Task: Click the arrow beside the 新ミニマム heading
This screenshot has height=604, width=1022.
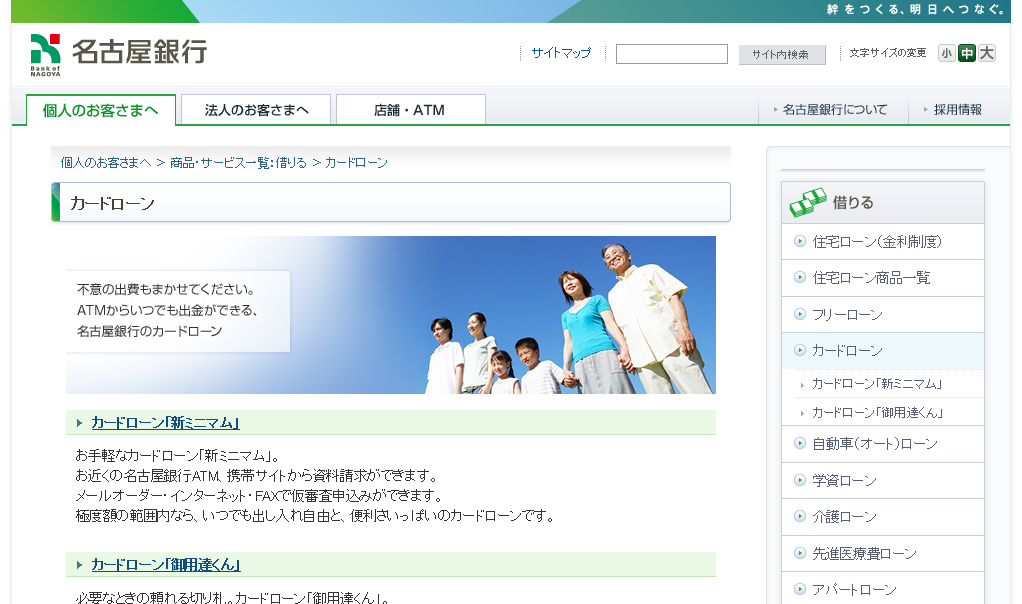Action: [x=80, y=423]
